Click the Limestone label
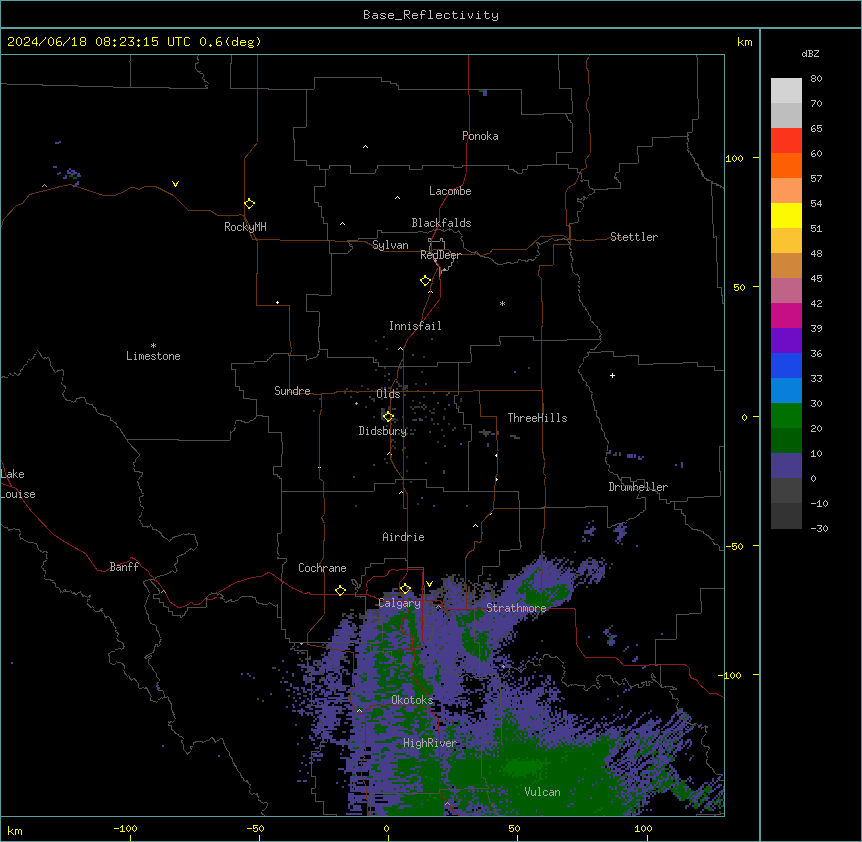 pyautogui.click(x=153, y=356)
